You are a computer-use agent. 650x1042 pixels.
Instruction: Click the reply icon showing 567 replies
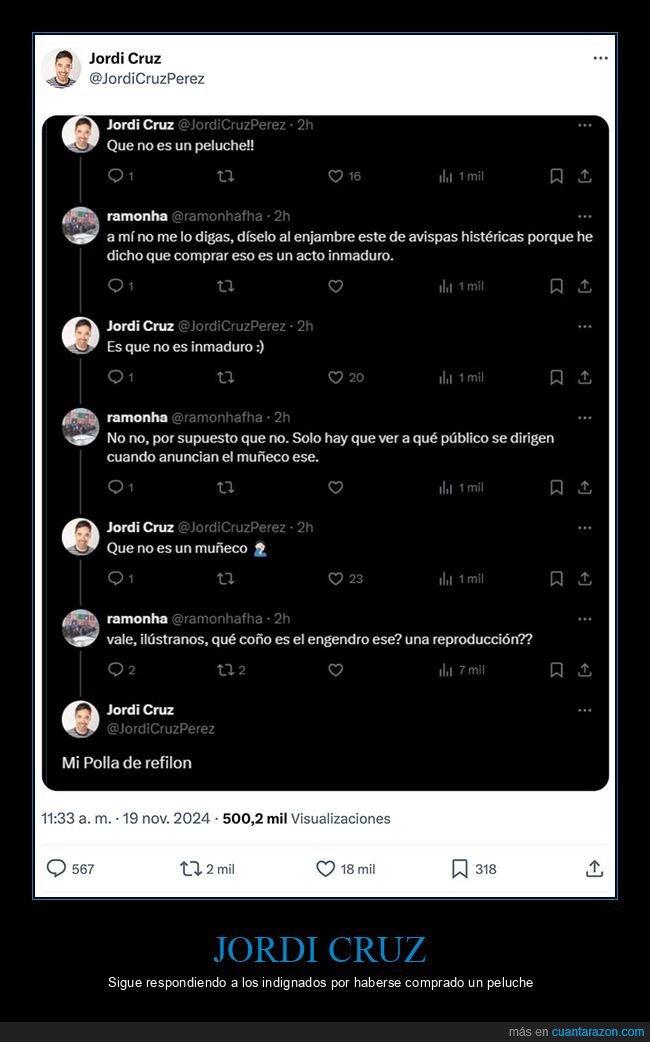pos(57,869)
